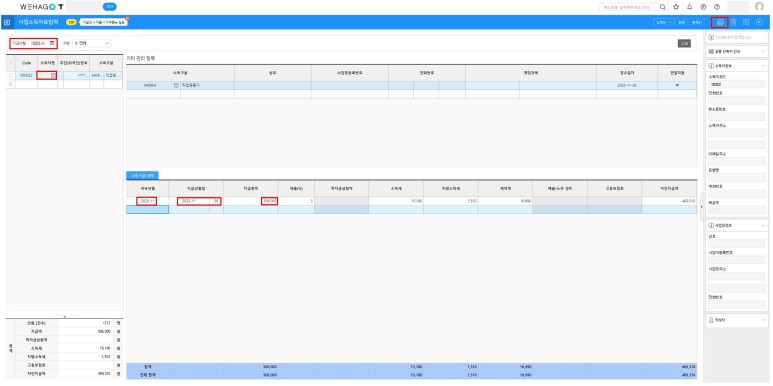Click the local income tax cell 1,510
Screen dimensions: 773x386
450,201
